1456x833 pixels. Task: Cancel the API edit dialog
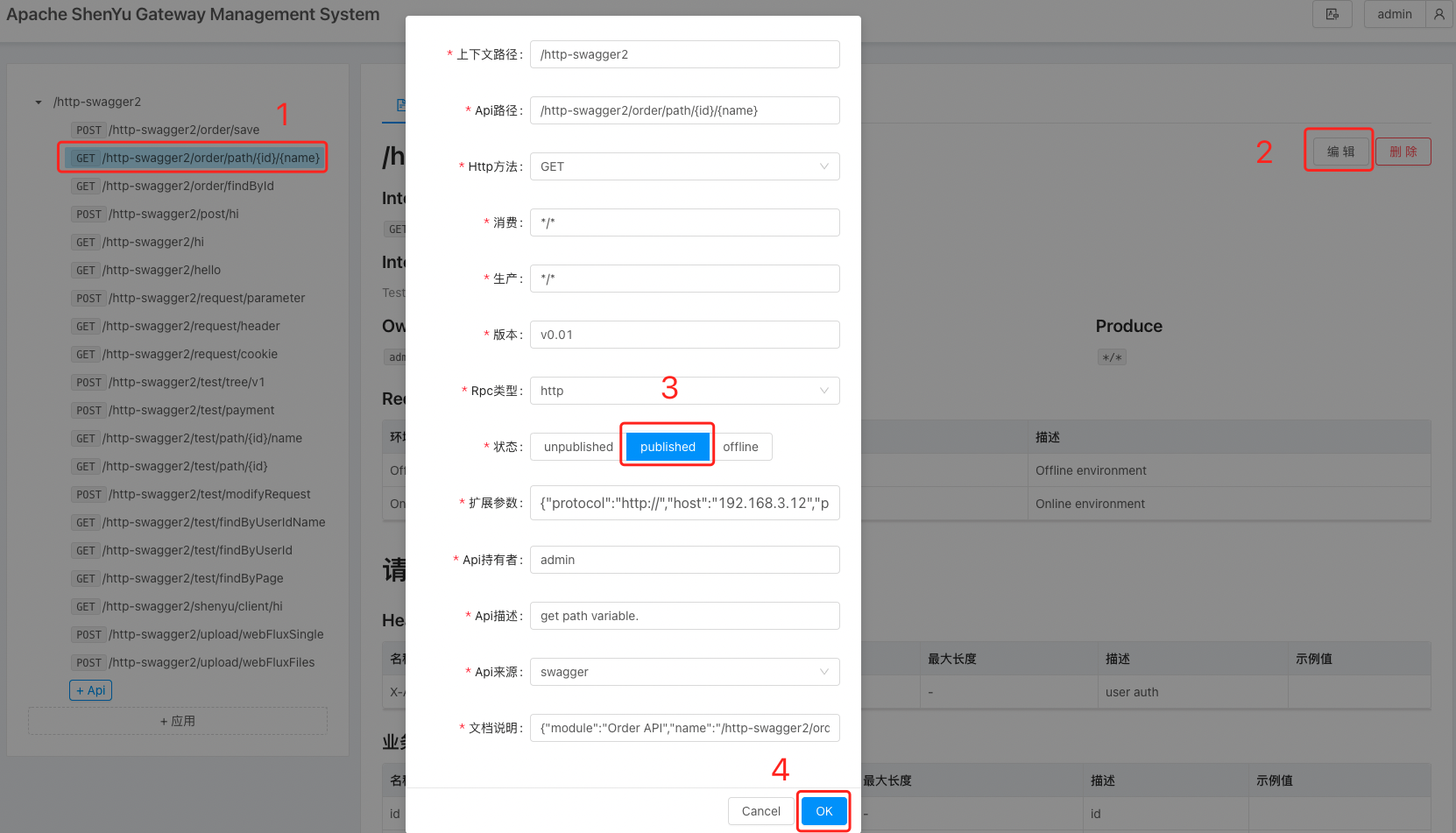tap(760, 811)
